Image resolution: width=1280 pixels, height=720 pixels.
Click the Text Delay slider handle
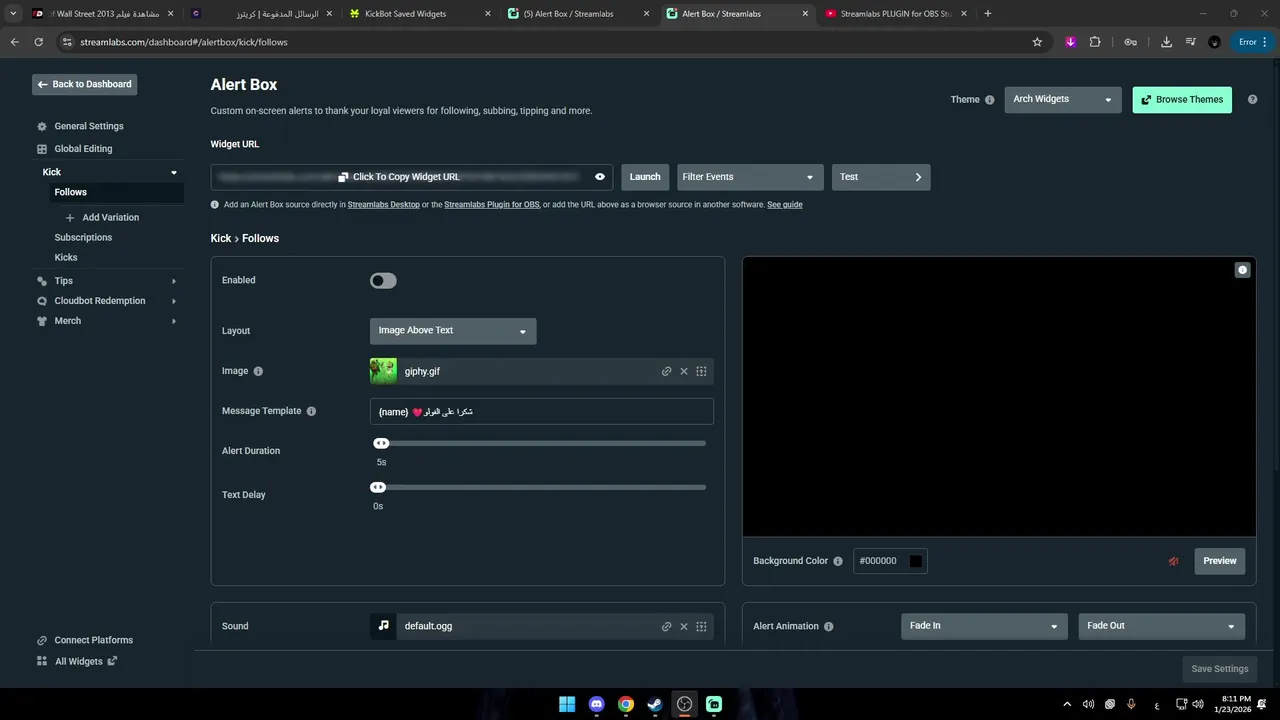pos(378,487)
